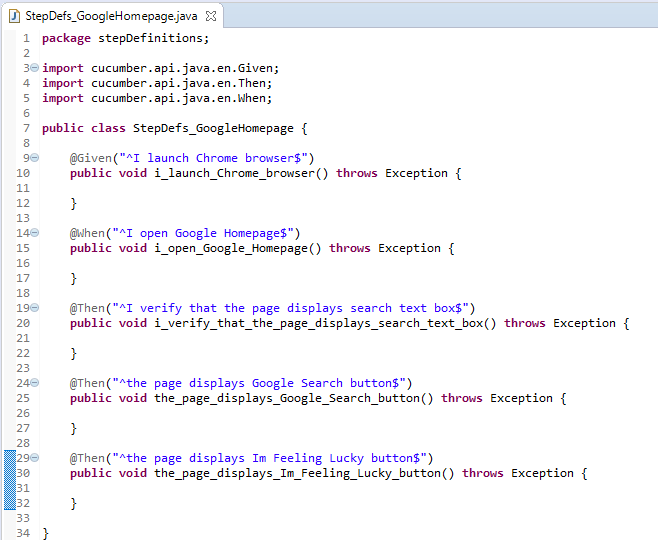Click closing brace on line 32
658x540 pixels.
[x=73, y=503]
